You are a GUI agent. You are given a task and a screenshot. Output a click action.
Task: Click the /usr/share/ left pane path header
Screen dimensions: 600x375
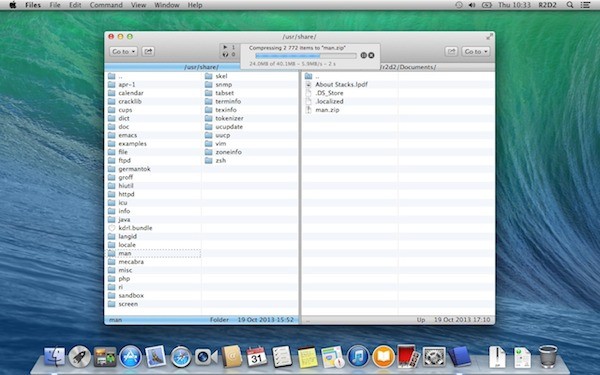pos(201,67)
